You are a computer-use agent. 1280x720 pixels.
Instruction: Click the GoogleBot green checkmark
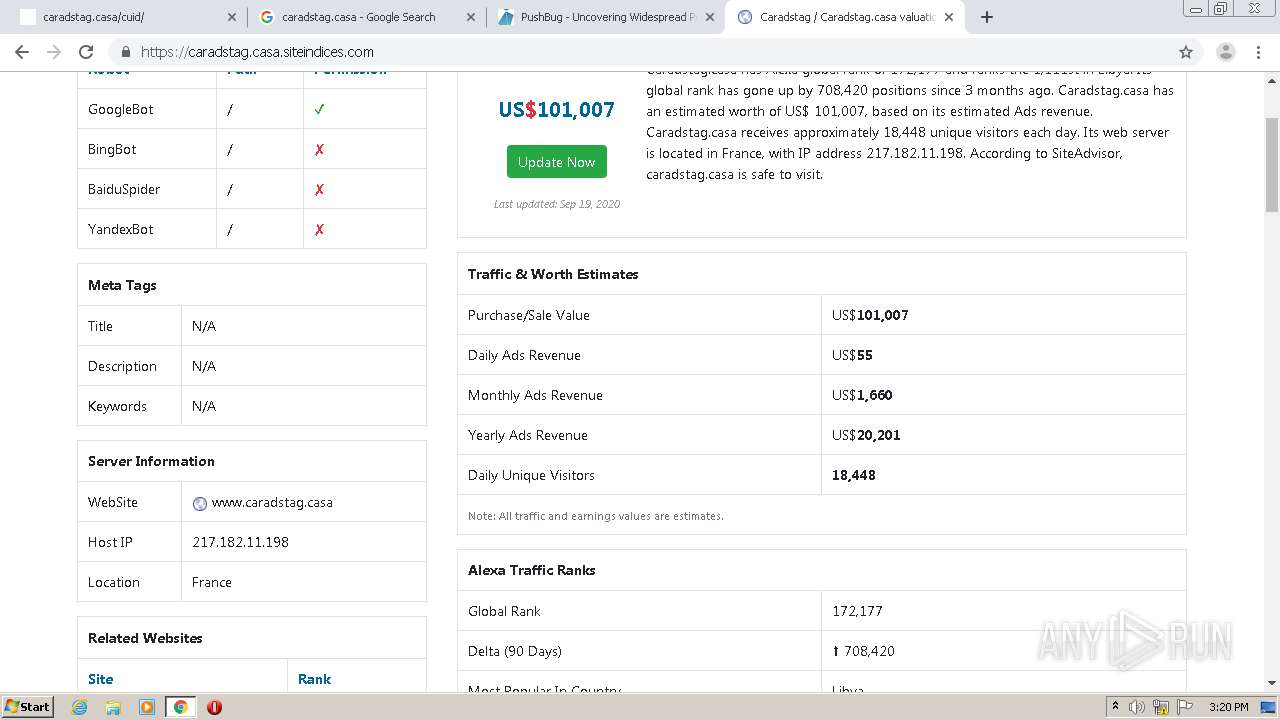point(320,109)
